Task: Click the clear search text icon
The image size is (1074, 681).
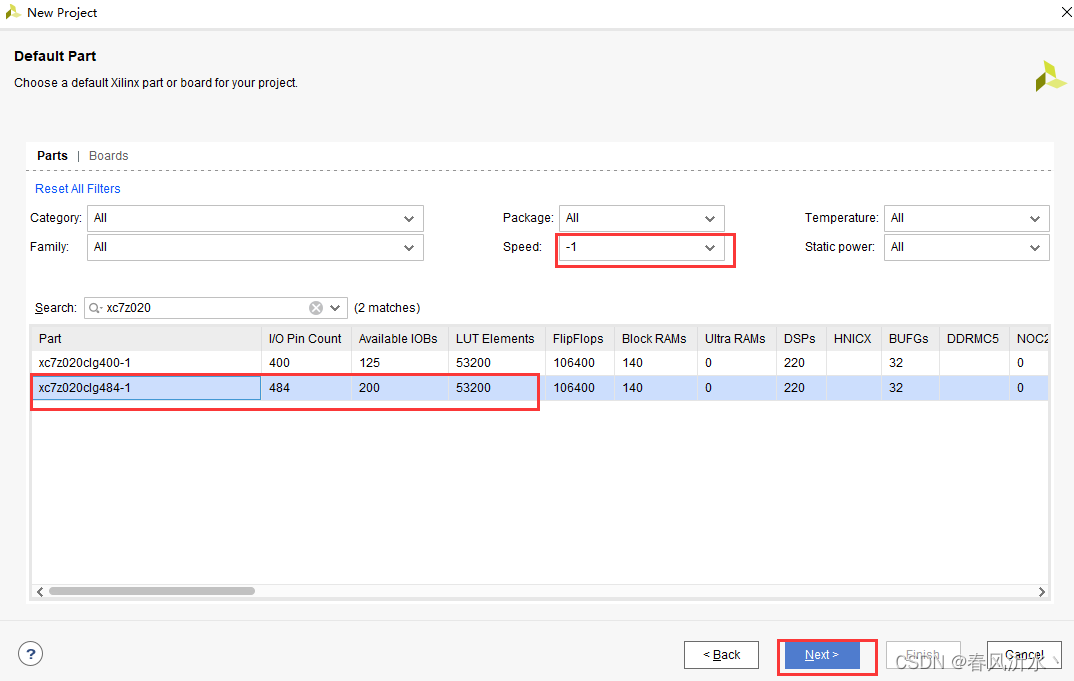Action: point(316,308)
